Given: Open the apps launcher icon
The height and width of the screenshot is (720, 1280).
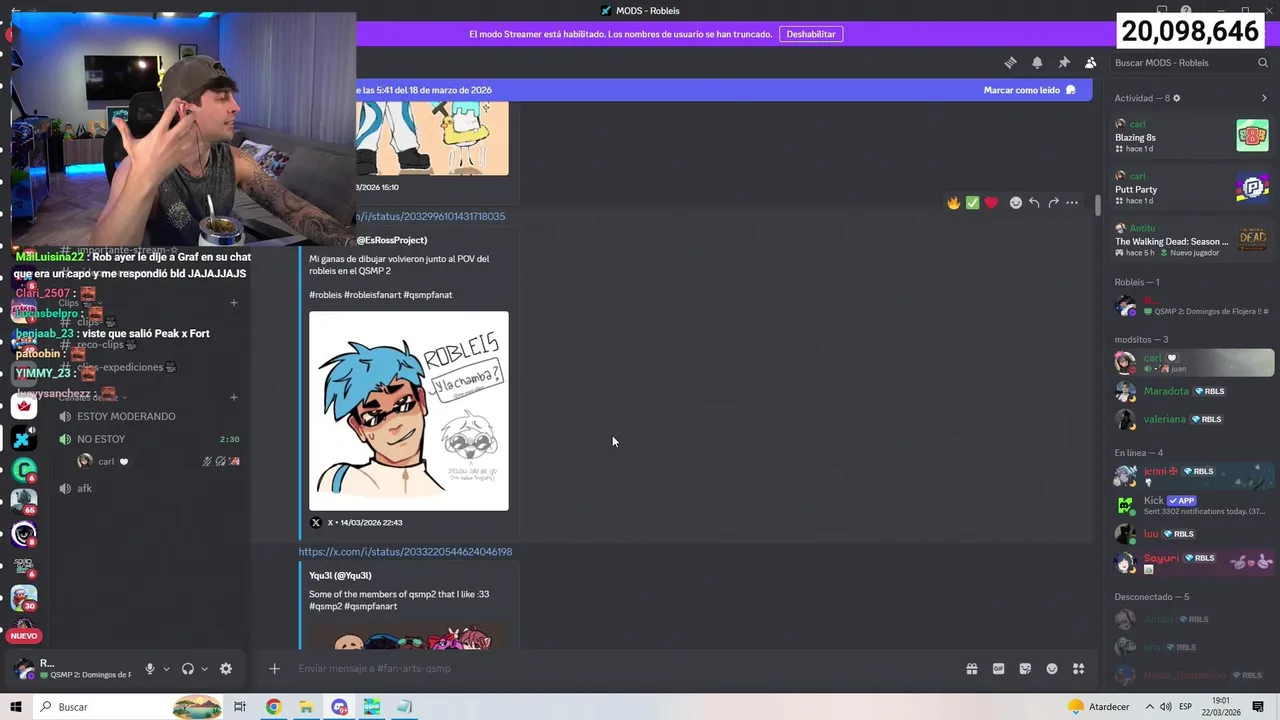Looking at the screenshot, I should pyautogui.click(x=1079, y=669).
